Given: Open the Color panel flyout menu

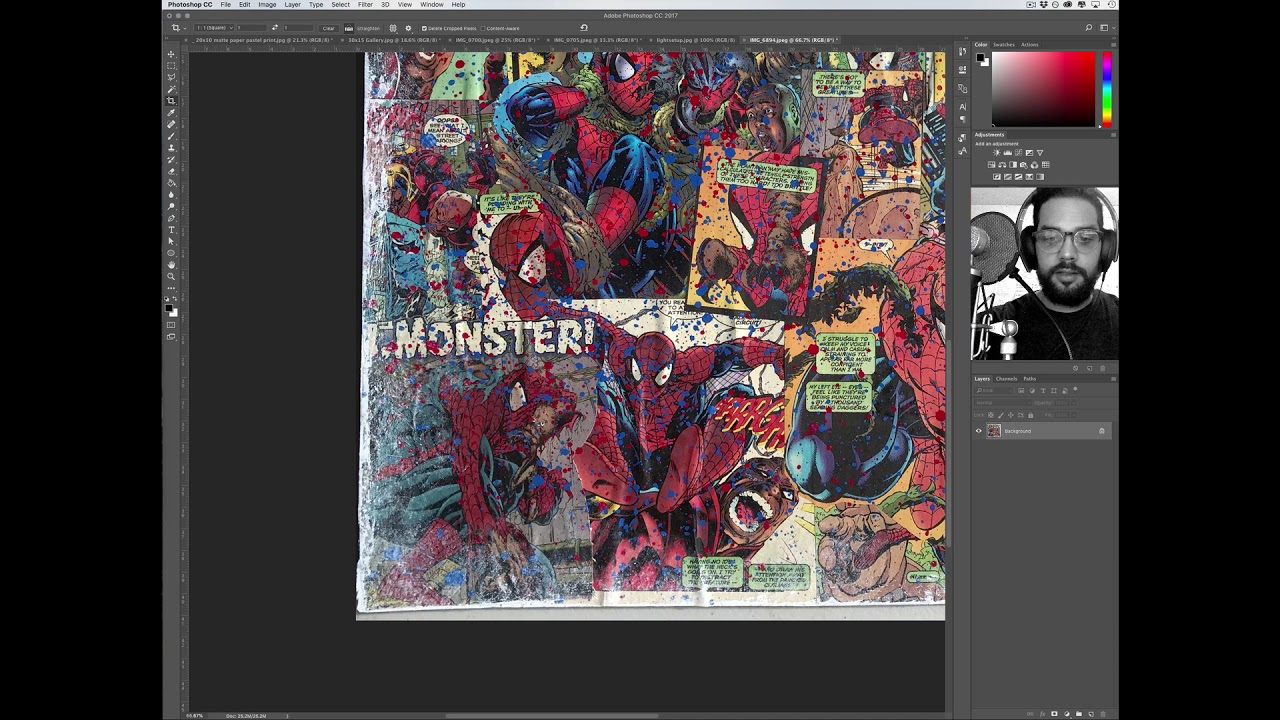Looking at the screenshot, I should click(1113, 44).
